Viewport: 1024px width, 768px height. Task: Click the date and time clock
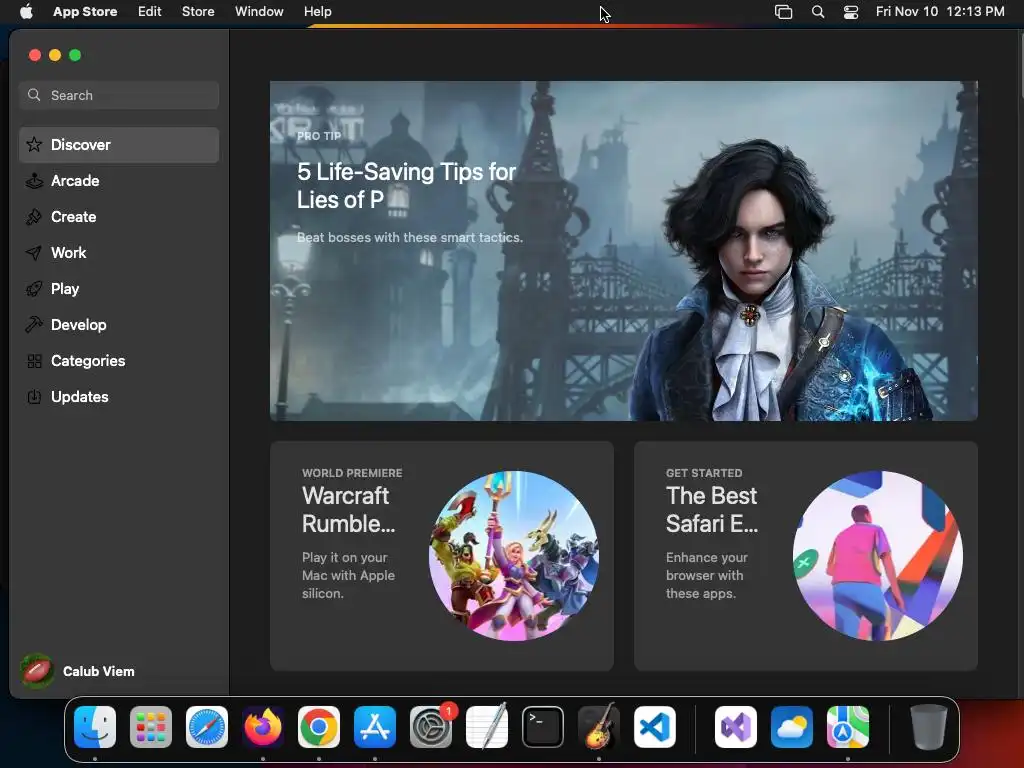pyautogui.click(x=940, y=11)
